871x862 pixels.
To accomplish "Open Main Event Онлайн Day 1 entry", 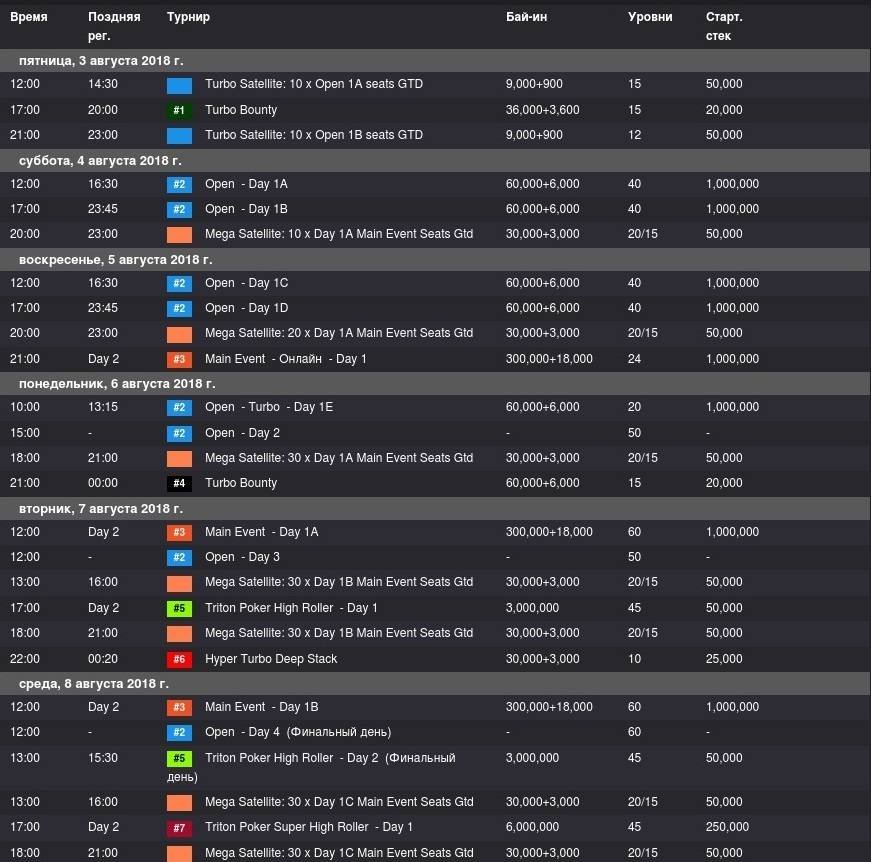I will pyautogui.click(x=286, y=359).
